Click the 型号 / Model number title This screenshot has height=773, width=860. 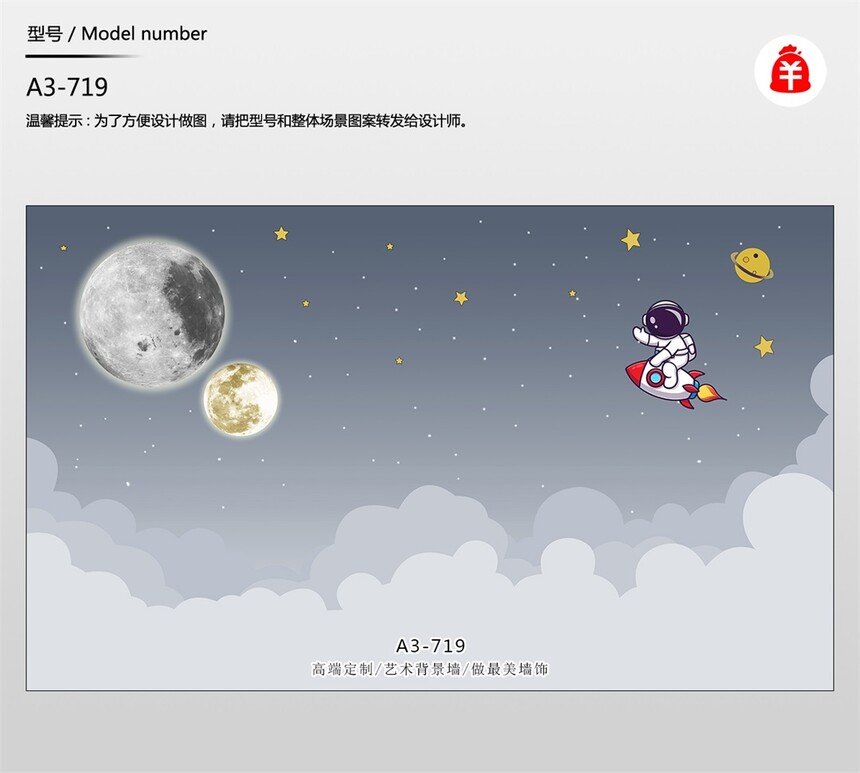(x=117, y=34)
